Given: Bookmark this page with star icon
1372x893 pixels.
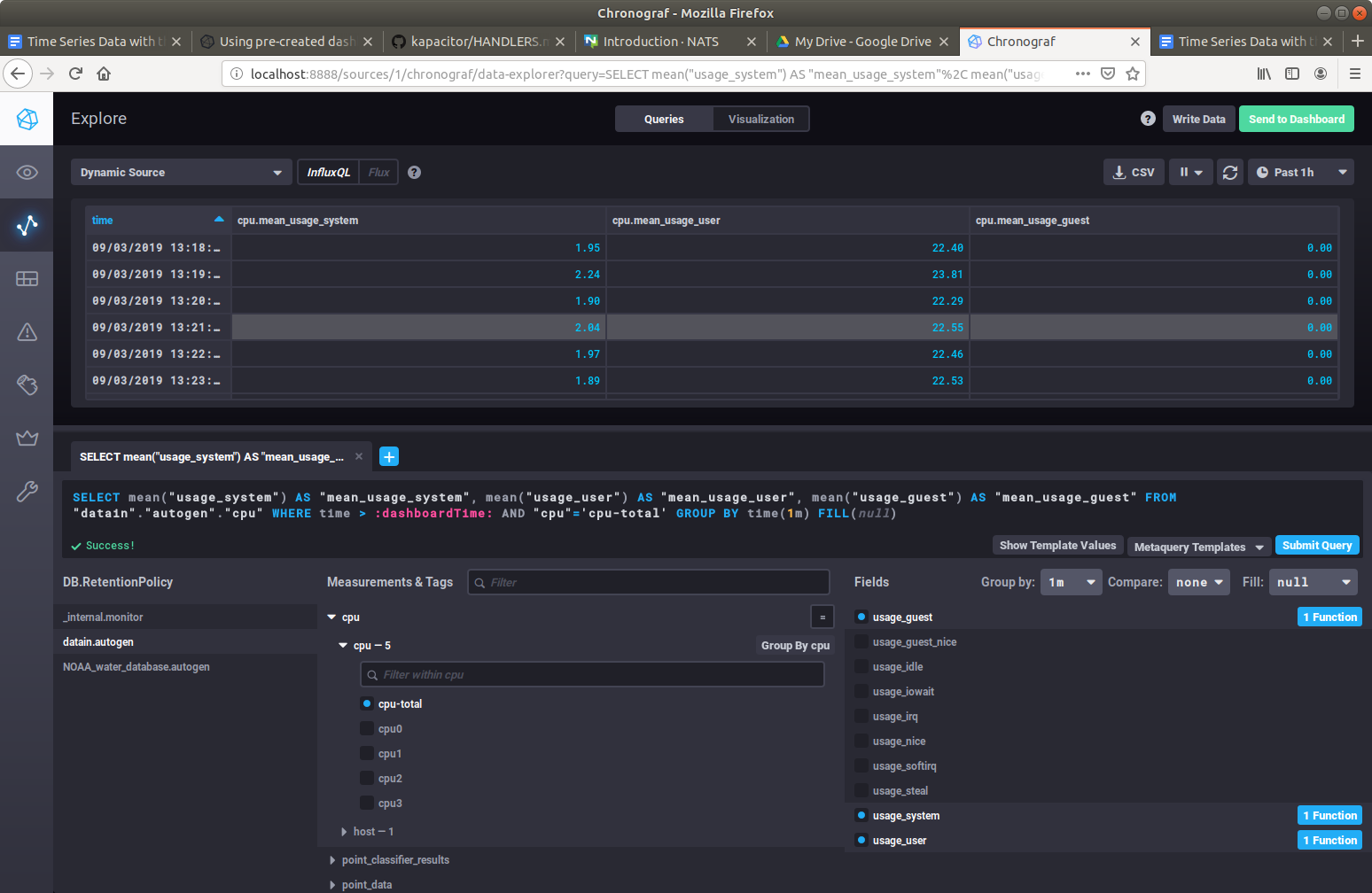Looking at the screenshot, I should (1132, 74).
